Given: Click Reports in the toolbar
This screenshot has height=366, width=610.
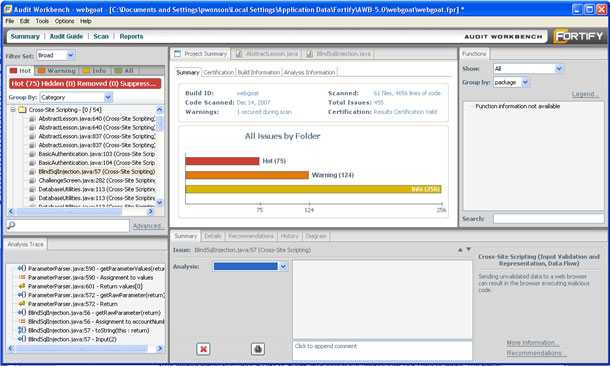Looking at the screenshot, I should [131, 36].
